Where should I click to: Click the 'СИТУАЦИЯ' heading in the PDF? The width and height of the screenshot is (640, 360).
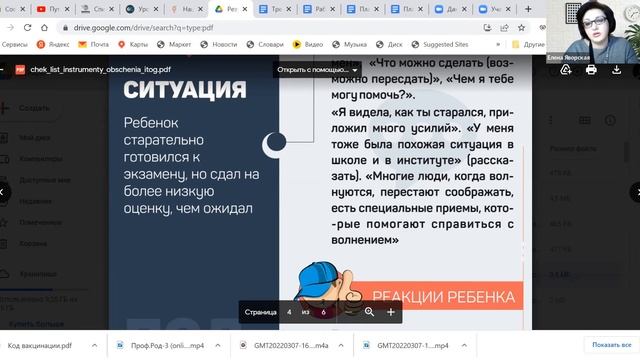point(185,90)
